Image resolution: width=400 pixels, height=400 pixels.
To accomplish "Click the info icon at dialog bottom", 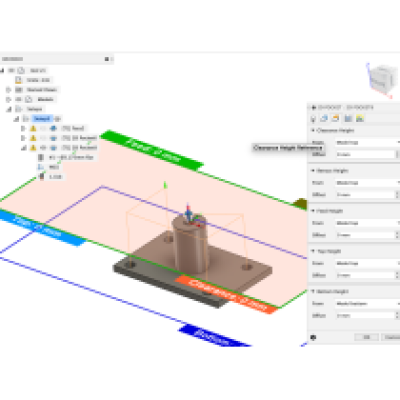I will [x=313, y=337].
